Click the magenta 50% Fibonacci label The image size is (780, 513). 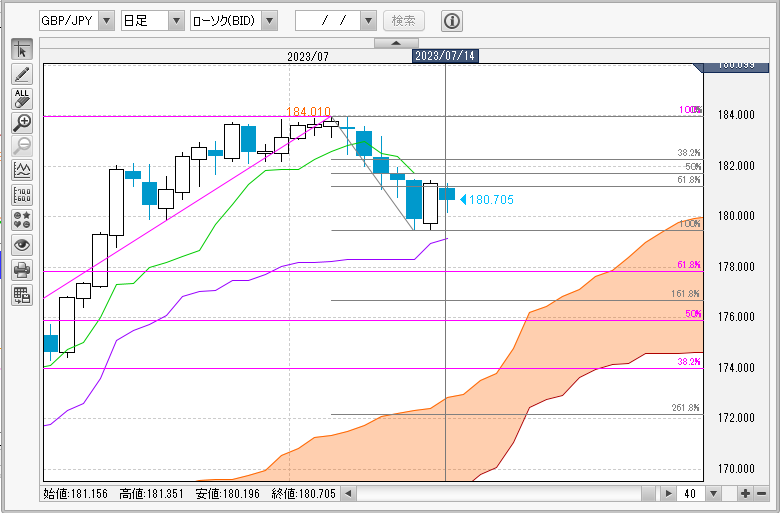pos(693,313)
